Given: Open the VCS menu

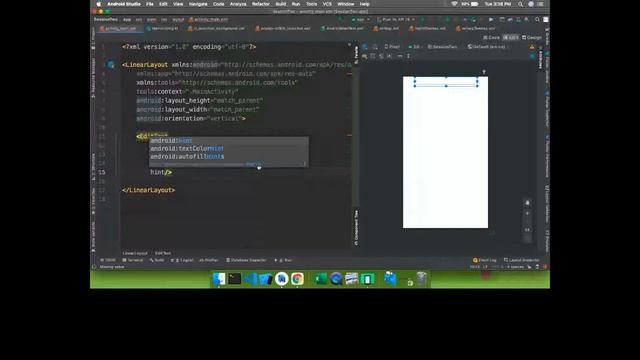Looking at the screenshot, I should point(327,4).
